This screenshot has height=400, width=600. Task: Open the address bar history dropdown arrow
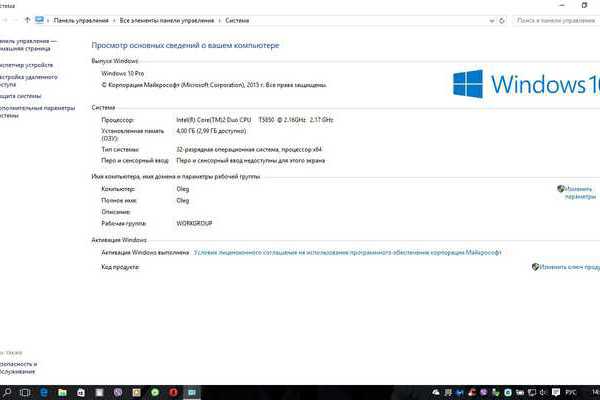[492, 21]
